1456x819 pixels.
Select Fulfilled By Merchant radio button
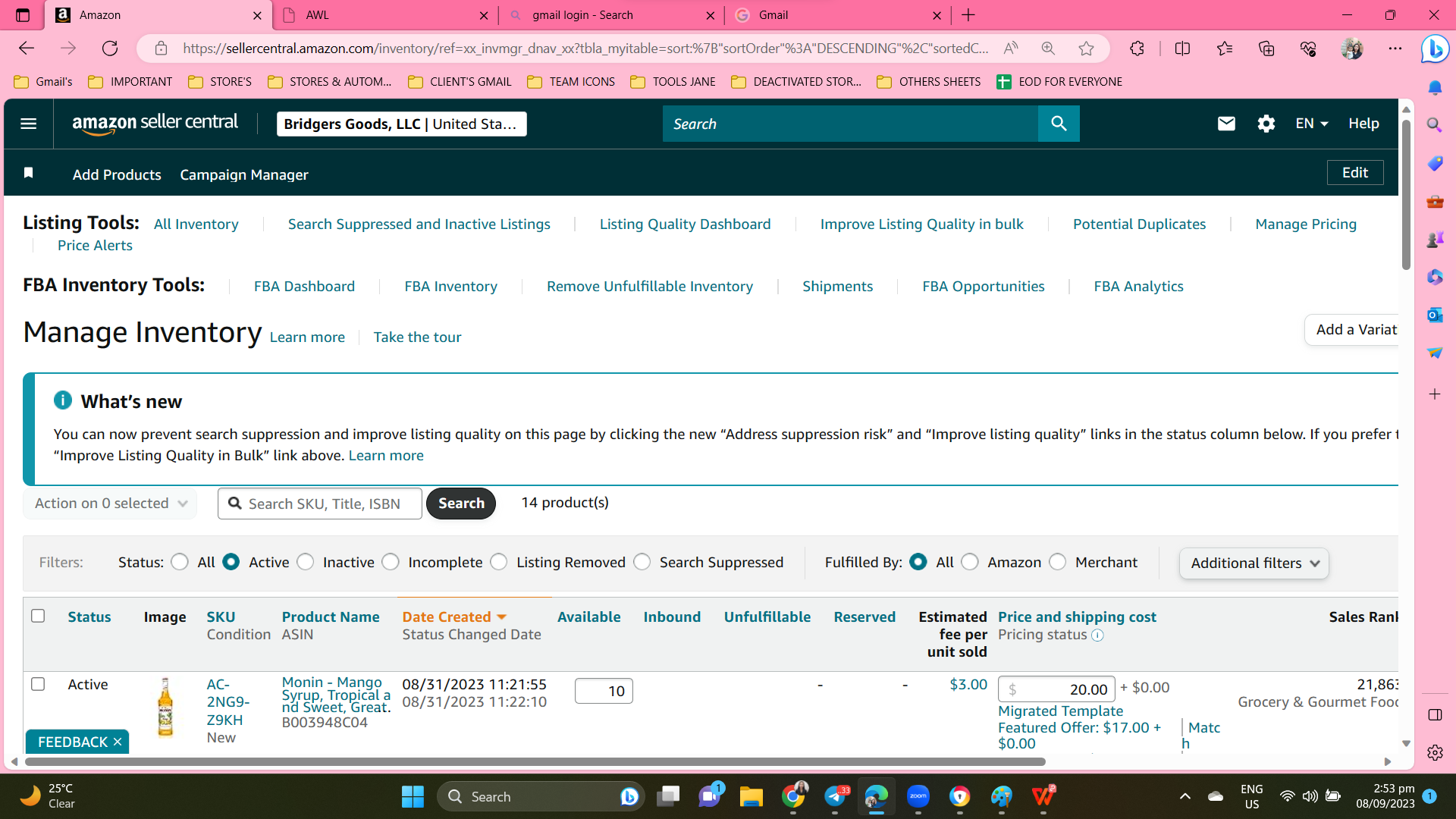pos(1058,562)
